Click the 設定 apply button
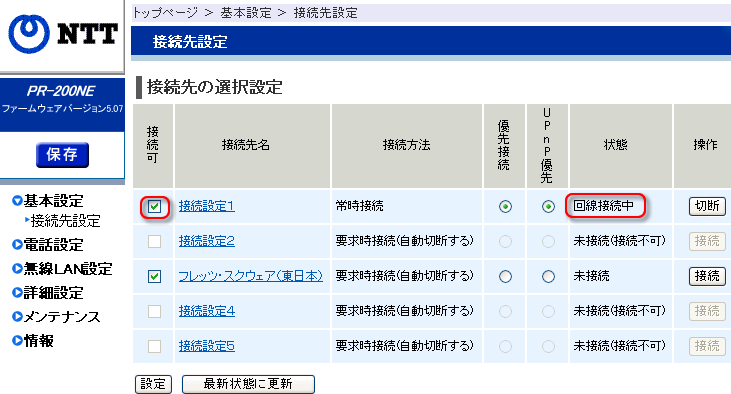 pos(153,384)
